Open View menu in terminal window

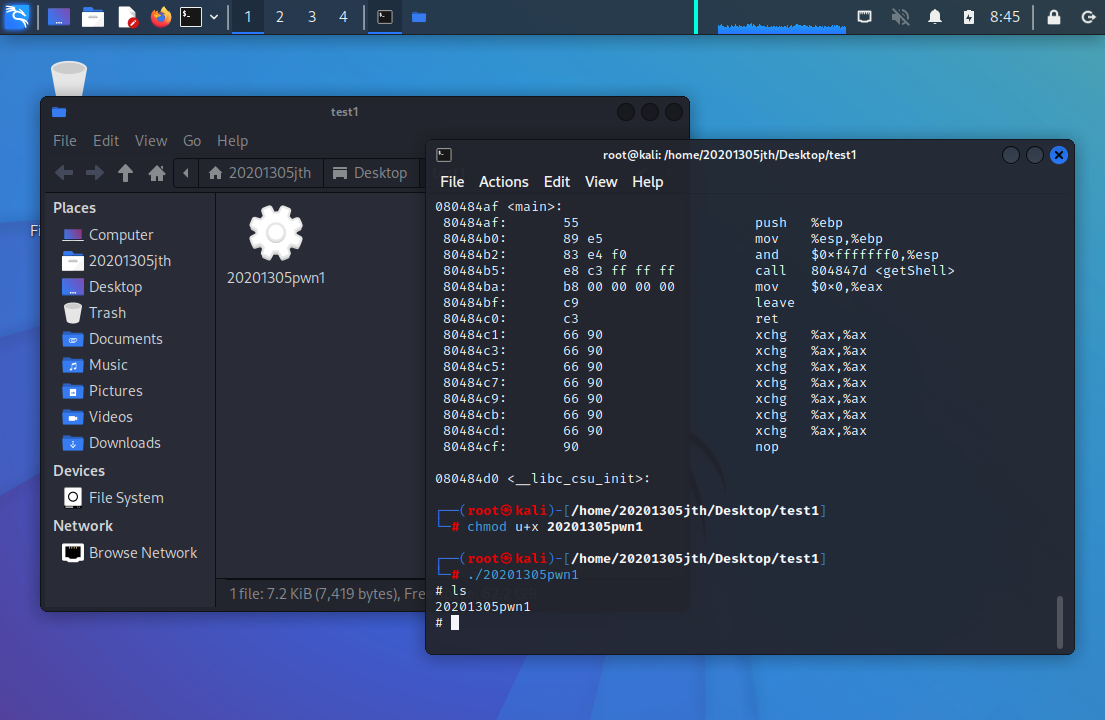pyautogui.click(x=600, y=182)
